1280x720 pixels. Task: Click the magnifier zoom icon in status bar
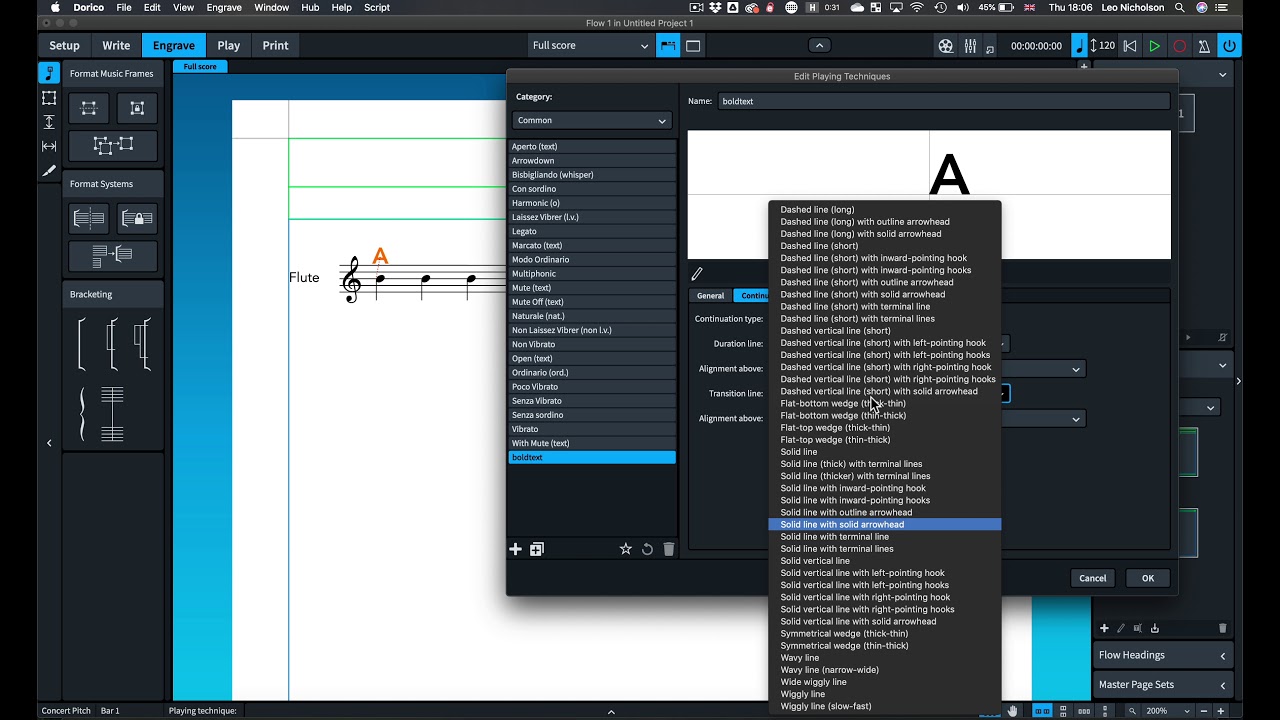(1132, 711)
